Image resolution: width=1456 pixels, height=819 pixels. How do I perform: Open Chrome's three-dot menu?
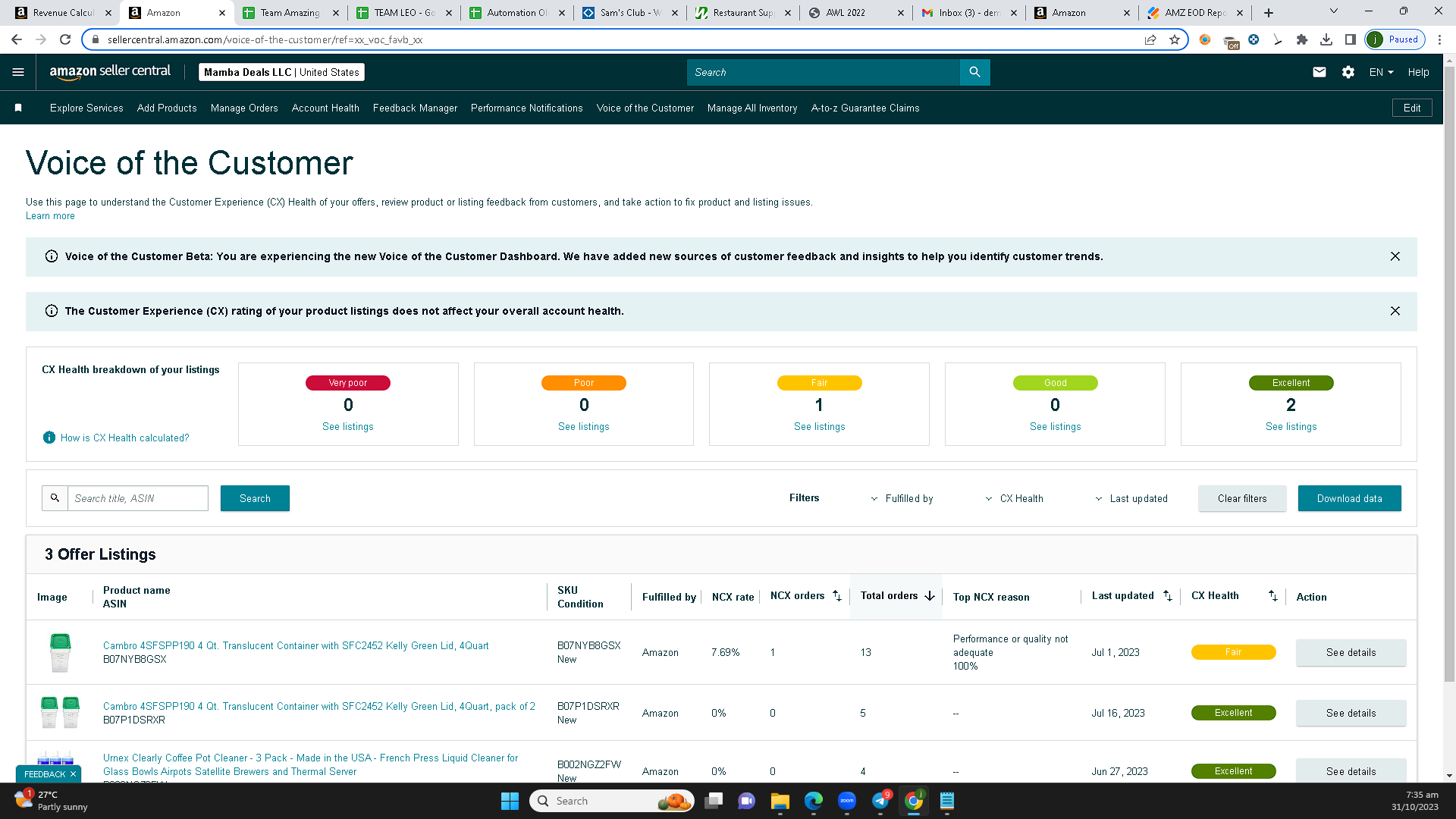(1440, 39)
